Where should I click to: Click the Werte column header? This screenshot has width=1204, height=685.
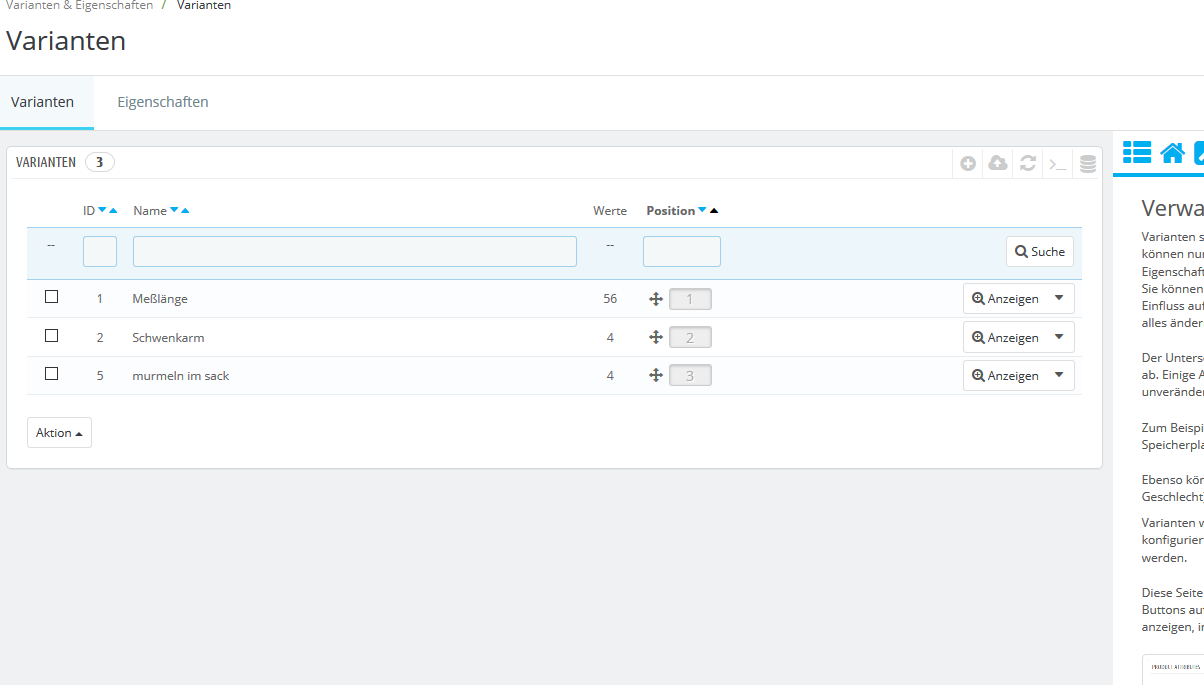tap(610, 210)
